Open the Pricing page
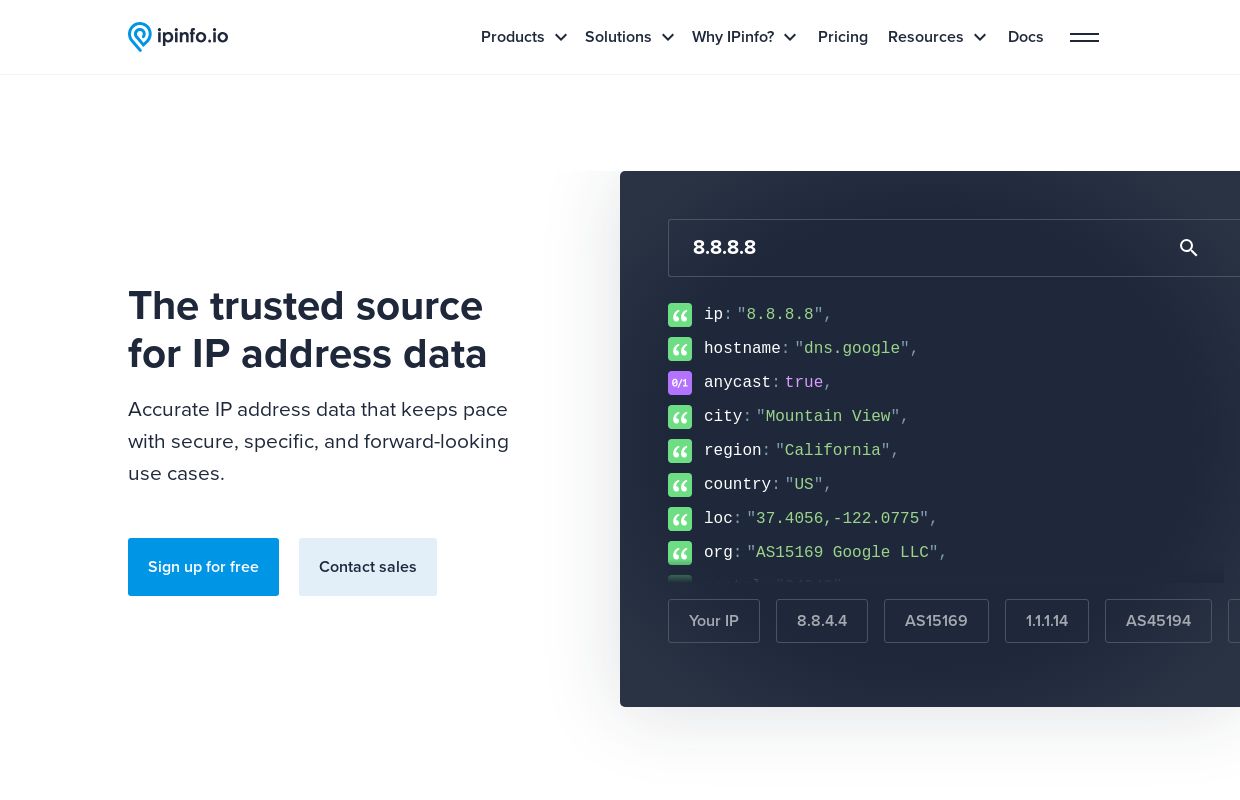 tap(843, 37)
